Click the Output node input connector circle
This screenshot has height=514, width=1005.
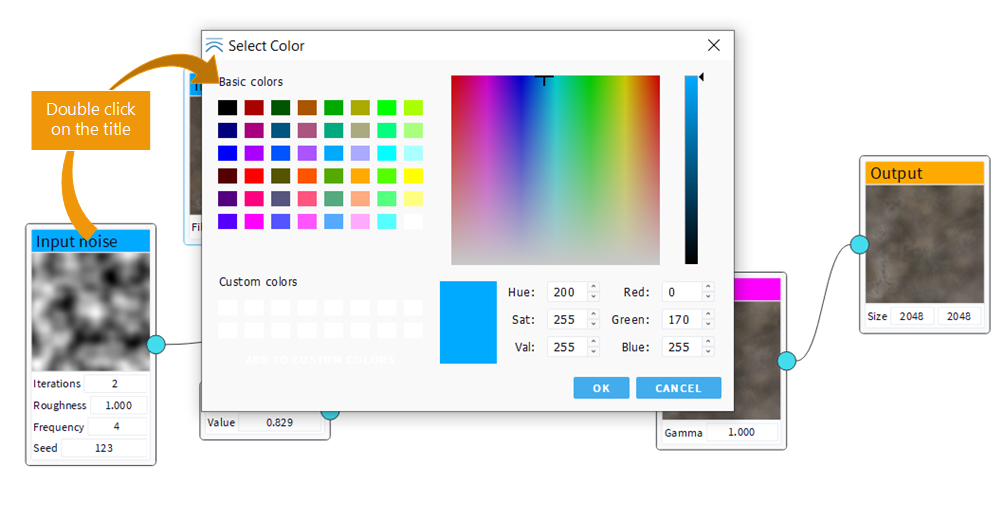click(859, 244)
